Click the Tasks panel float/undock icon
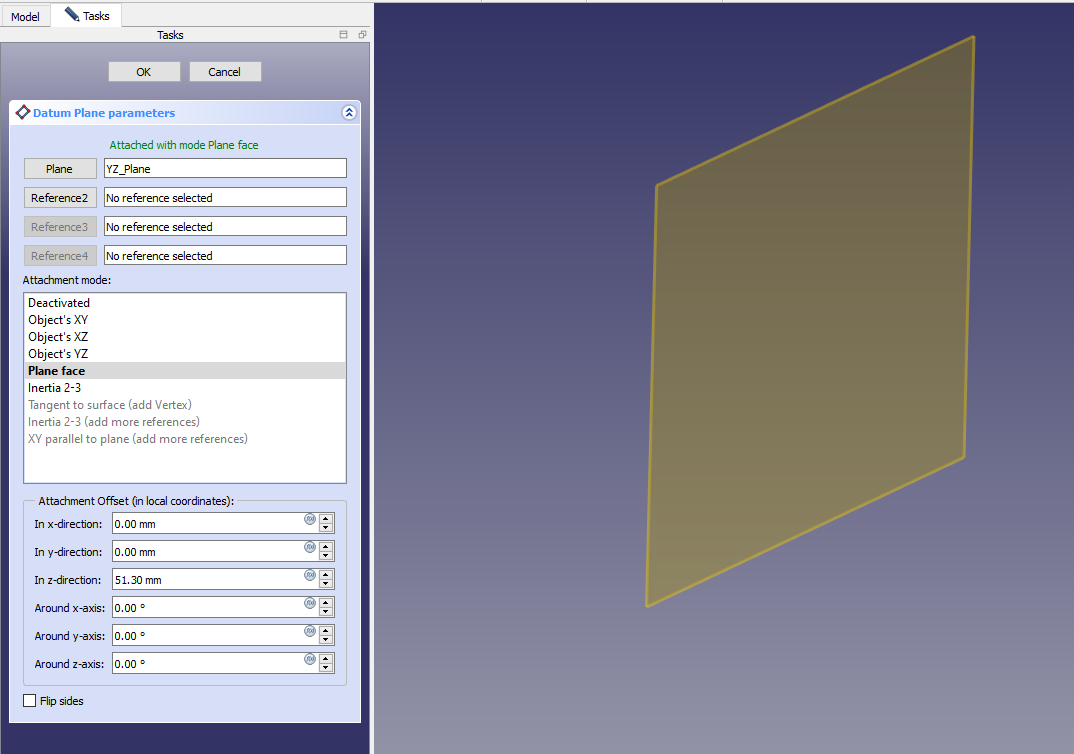This screenshot has height=754, width=1074. click(362, 35)
